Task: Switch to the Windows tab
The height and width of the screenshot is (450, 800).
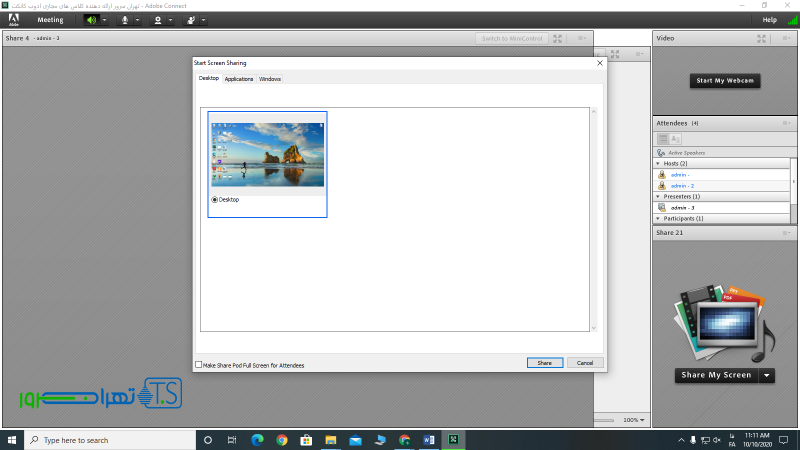Action: coord(270,78)
